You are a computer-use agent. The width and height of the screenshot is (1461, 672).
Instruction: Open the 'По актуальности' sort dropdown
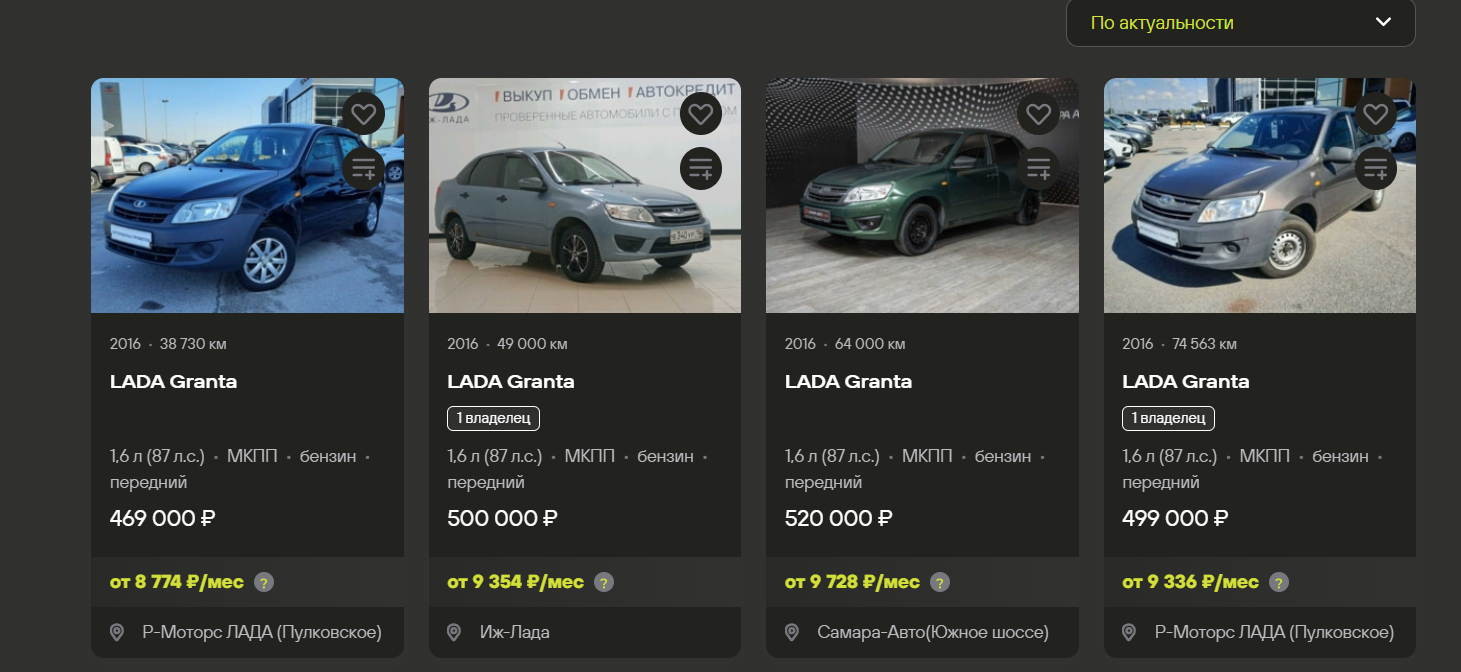pyautogui.click(x=1240, y=22)
